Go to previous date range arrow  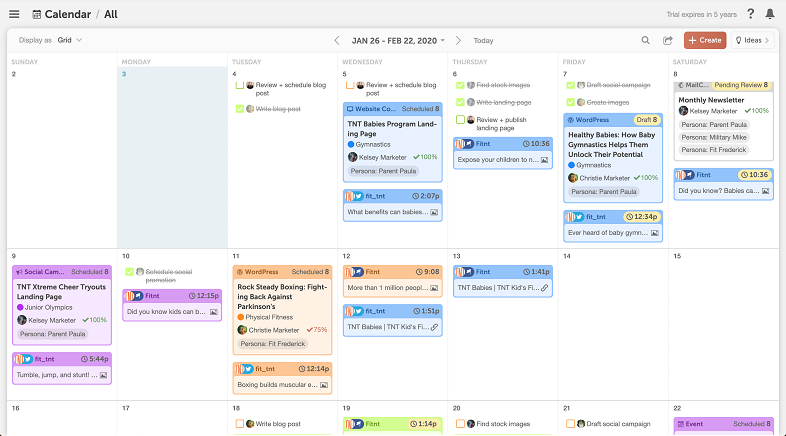(x=337, y=41)
